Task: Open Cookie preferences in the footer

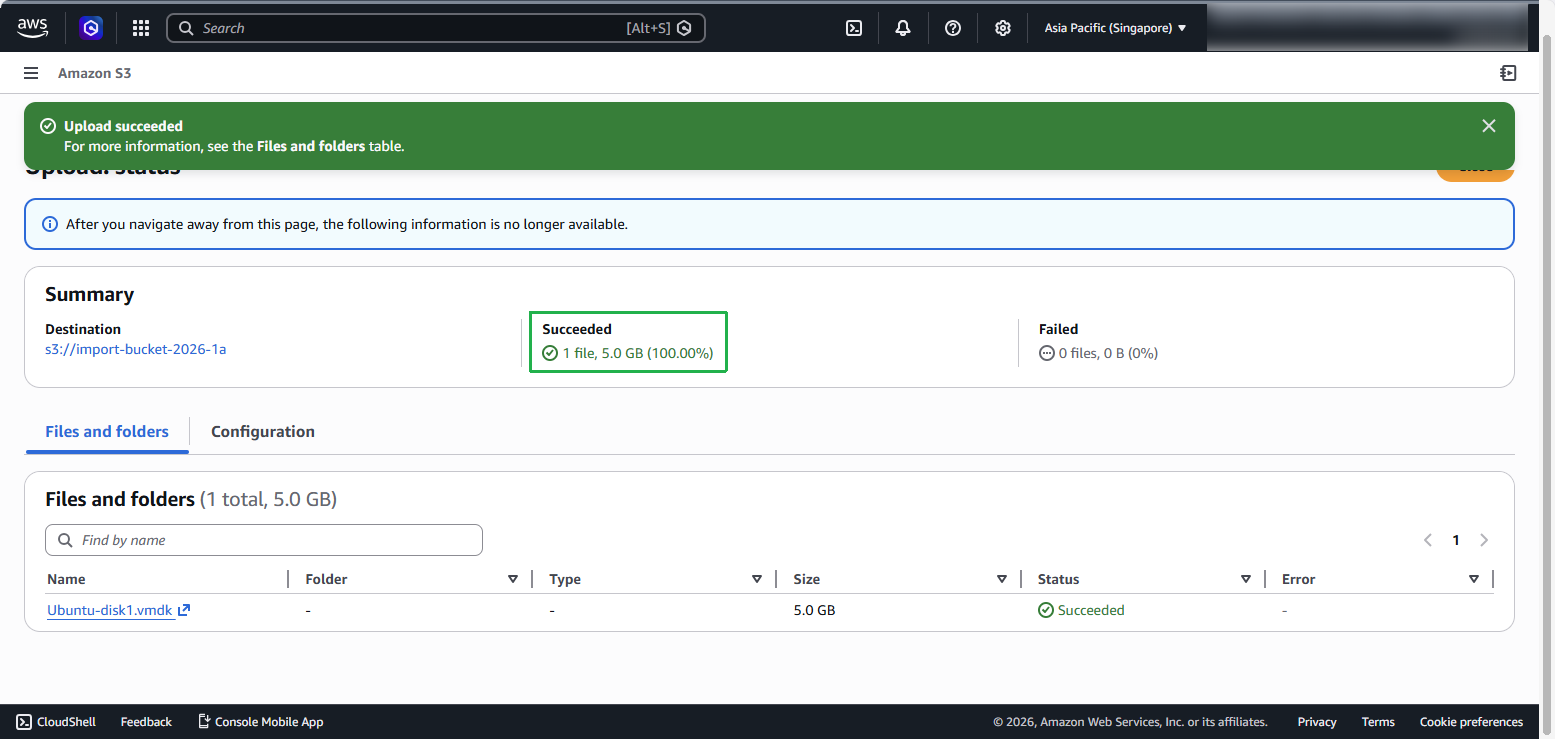Action: [x=1471, y=722]
